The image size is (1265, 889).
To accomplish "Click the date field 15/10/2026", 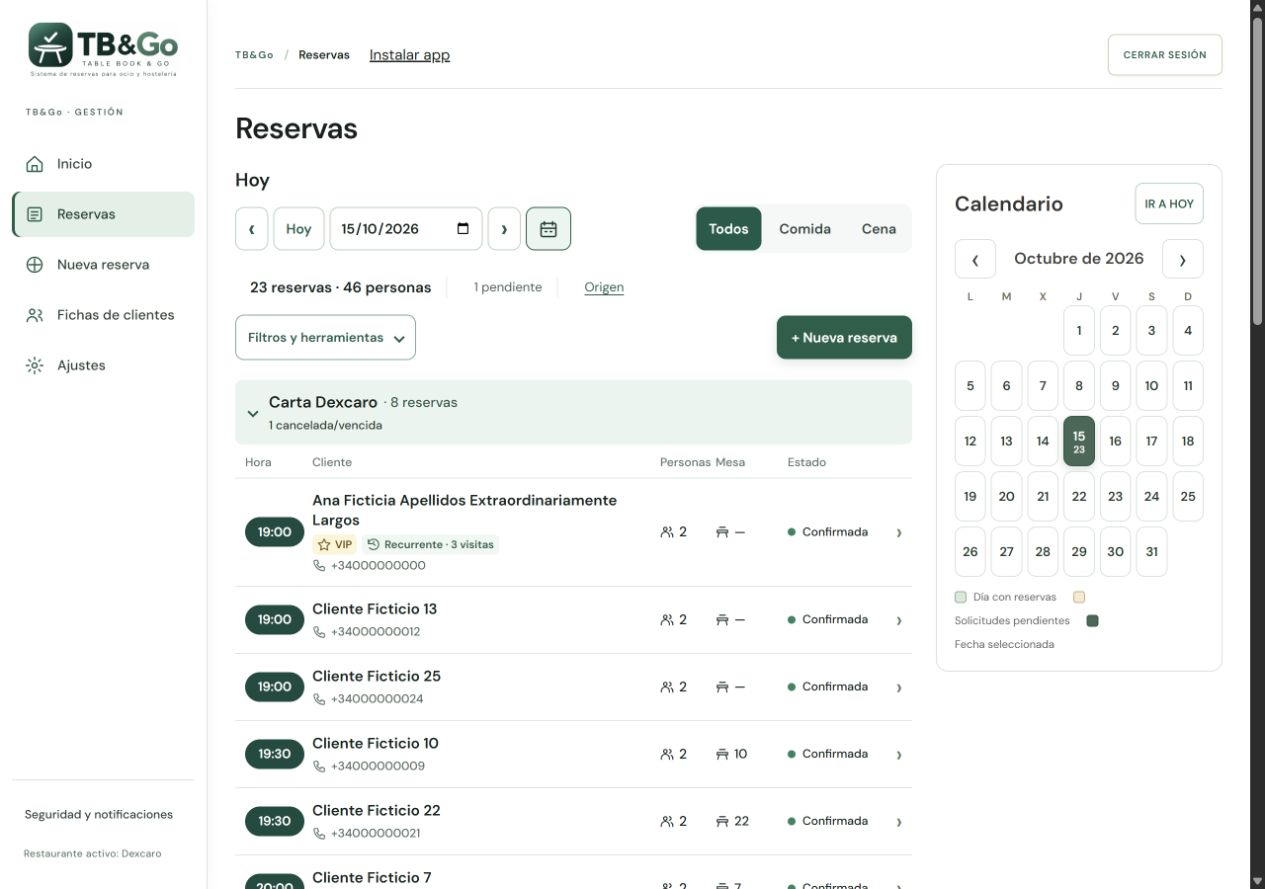I will [406, 229].
